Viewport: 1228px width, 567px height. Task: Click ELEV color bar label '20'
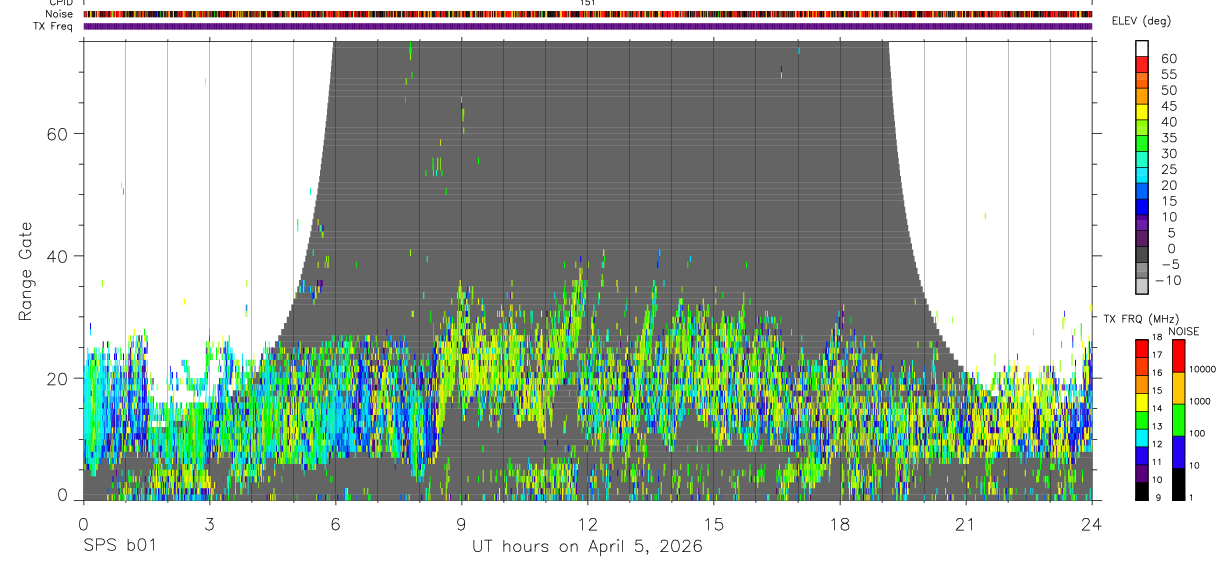point(1168,186)
